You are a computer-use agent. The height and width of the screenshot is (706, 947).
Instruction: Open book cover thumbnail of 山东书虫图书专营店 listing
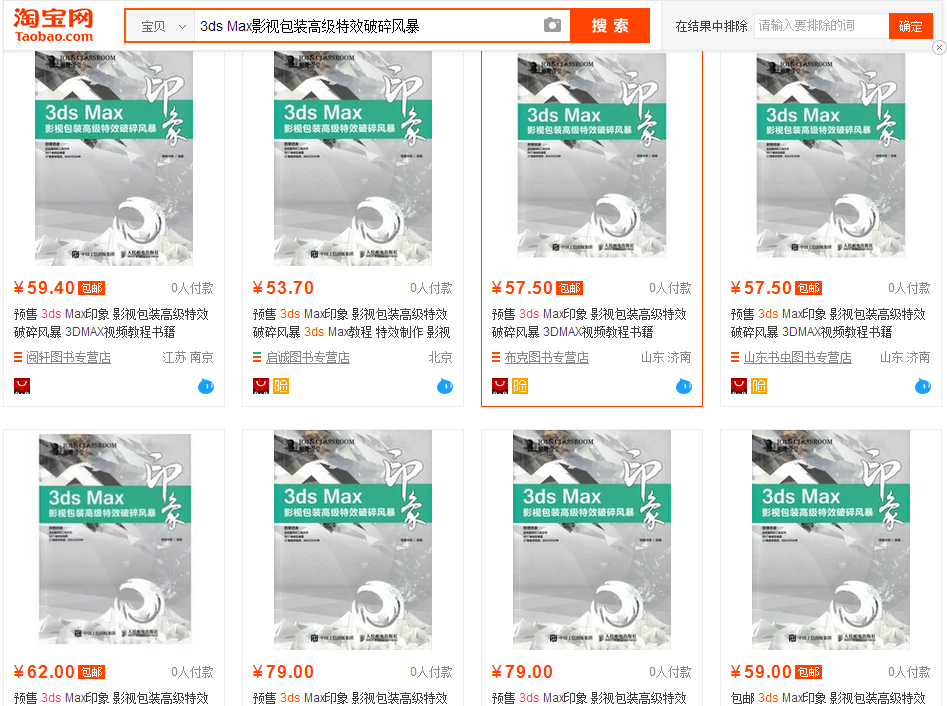pos(831,155)
